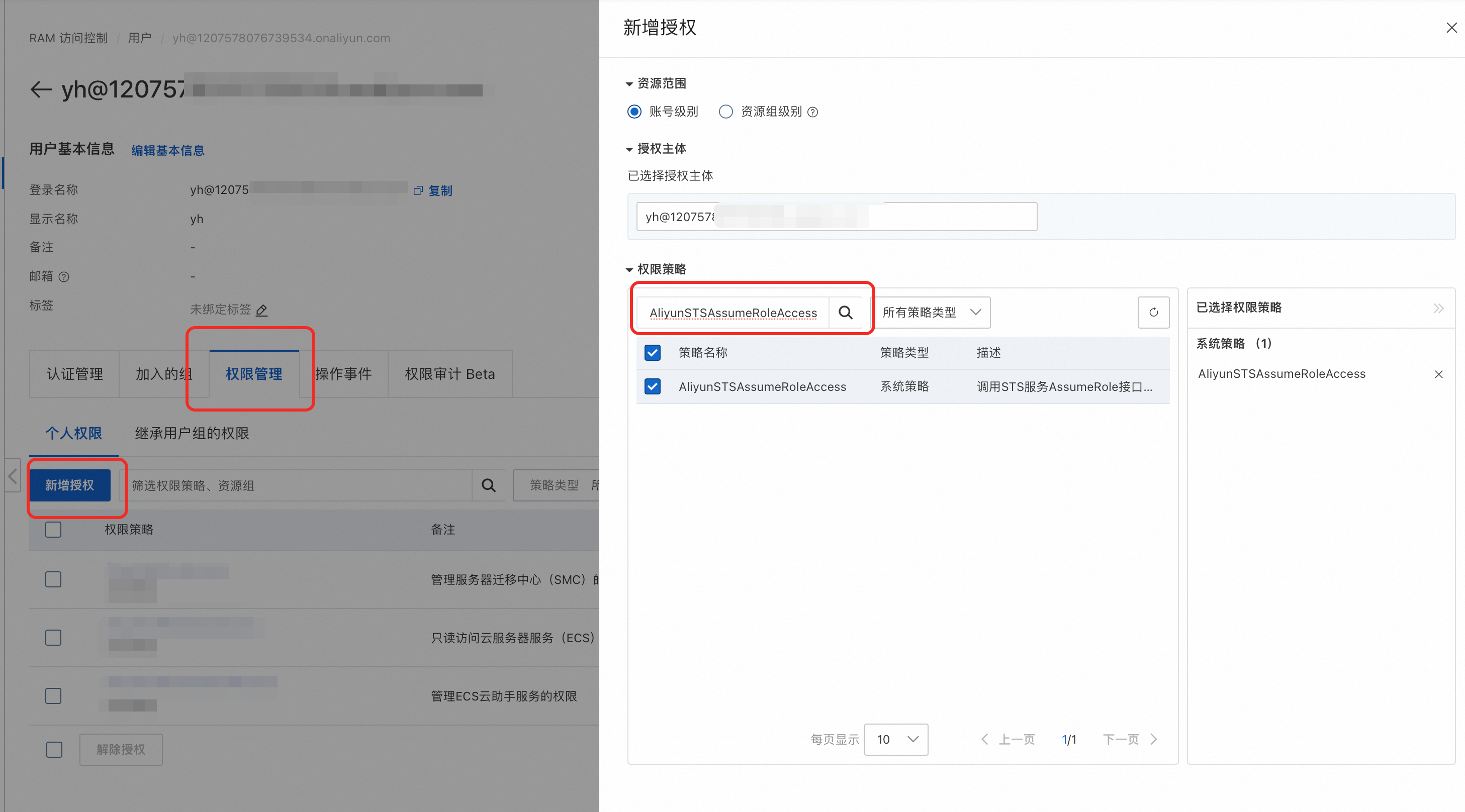Image resolution: width=1465 pixels, height=812 pixels.
Task: Click the edit tag pencil icon
Action: tap(261, 310)
